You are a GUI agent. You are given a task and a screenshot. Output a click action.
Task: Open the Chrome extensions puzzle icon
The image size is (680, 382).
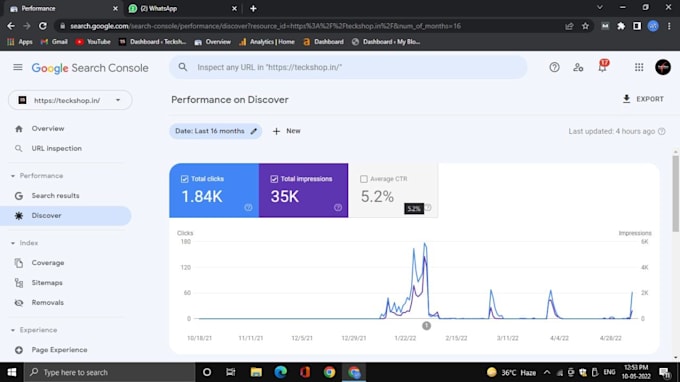(621, 26)
